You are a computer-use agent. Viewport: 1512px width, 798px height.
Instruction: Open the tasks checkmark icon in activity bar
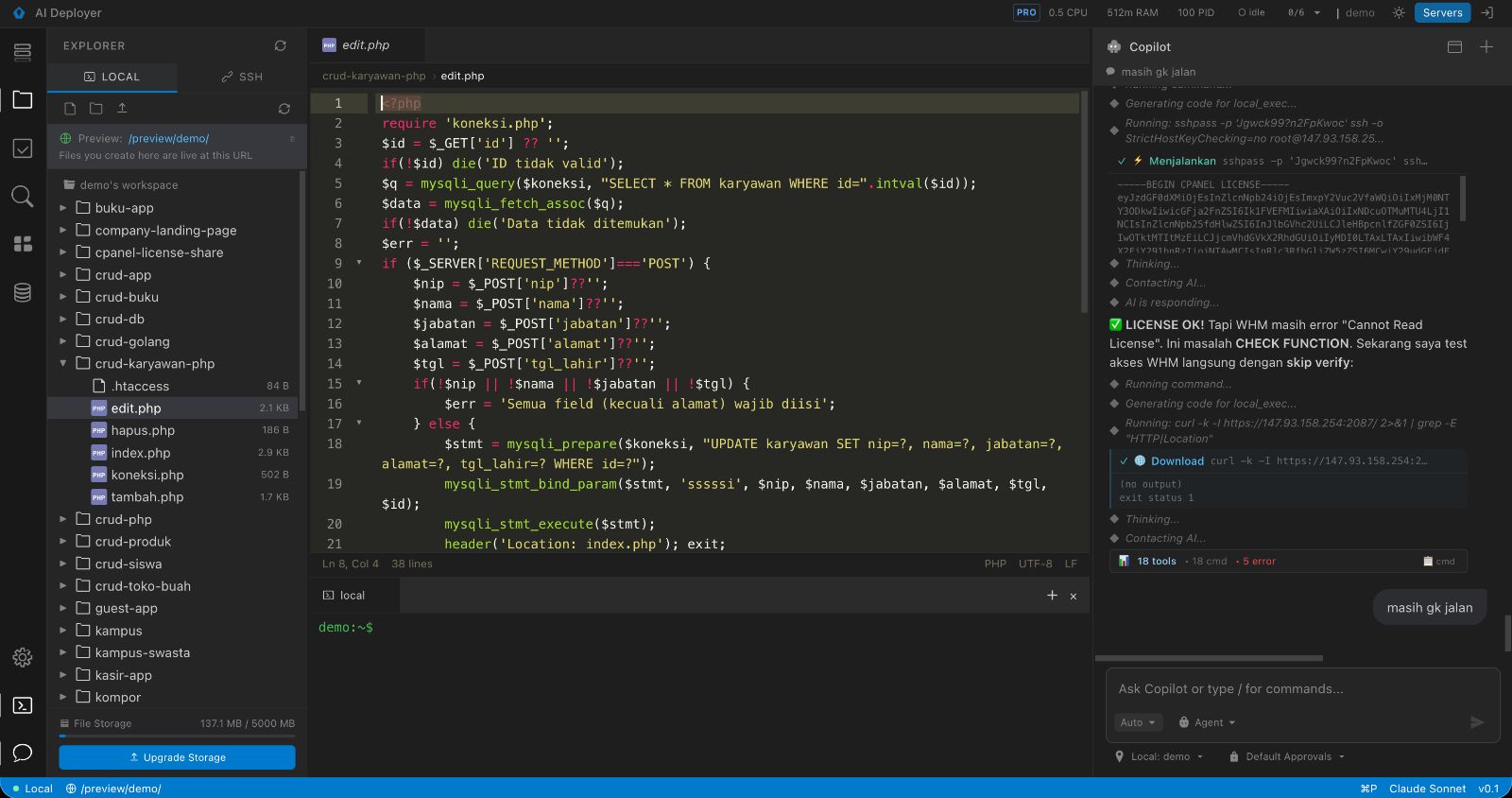pyautogui.click(x=23, y=148)
